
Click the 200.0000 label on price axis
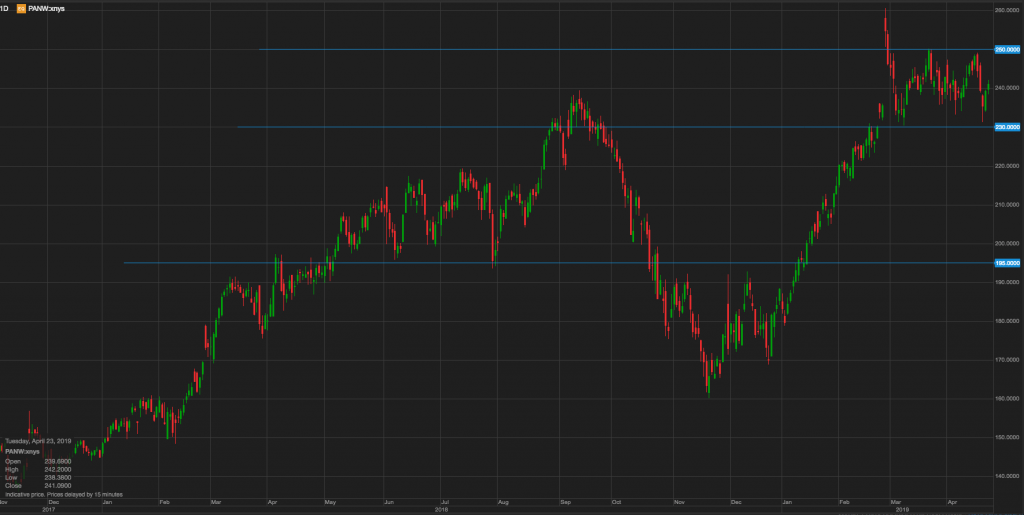(1005, 243)
